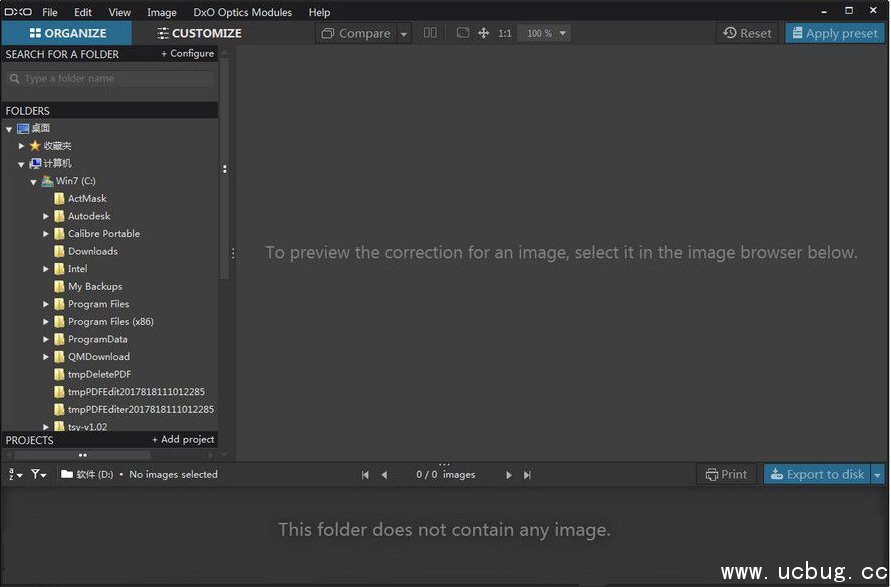The image size is (891, 587).
Task: Expand the Autodesk folder arrow
Action: coord(46,216)
